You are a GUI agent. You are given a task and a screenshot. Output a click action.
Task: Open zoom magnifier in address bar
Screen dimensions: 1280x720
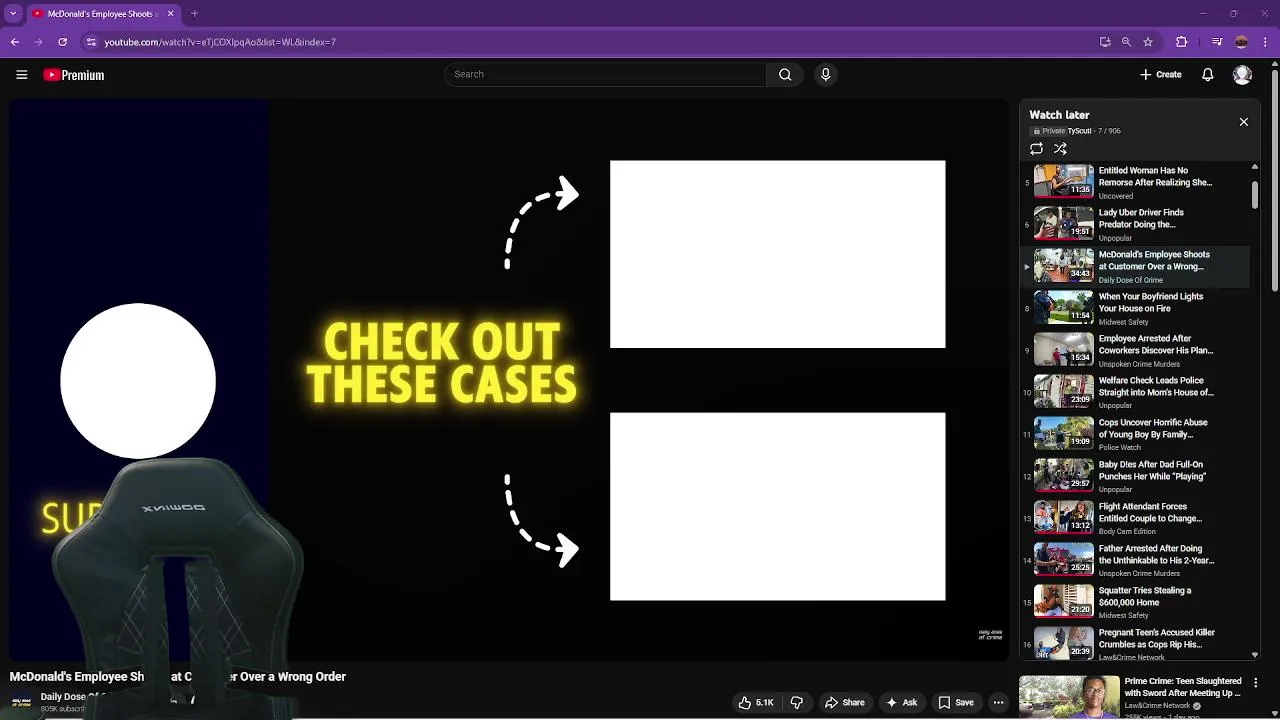point(1126,42)
